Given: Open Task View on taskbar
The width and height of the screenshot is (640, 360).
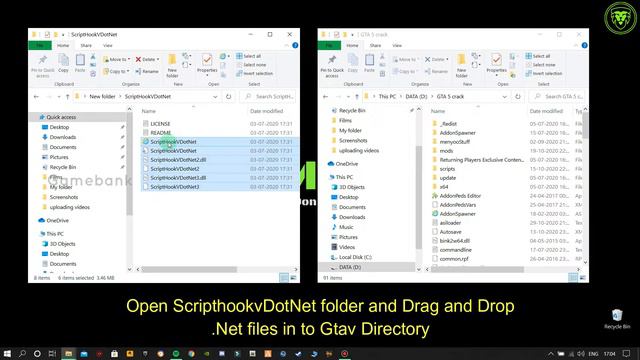Looking at the screenshot, I should 53,353.
